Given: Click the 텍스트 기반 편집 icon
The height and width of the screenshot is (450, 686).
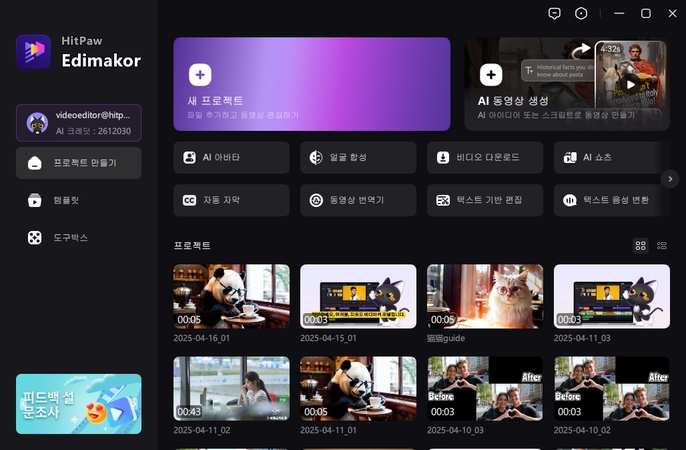Looking at the screenshot, I should pyautogui.click(x=443, y=200).
